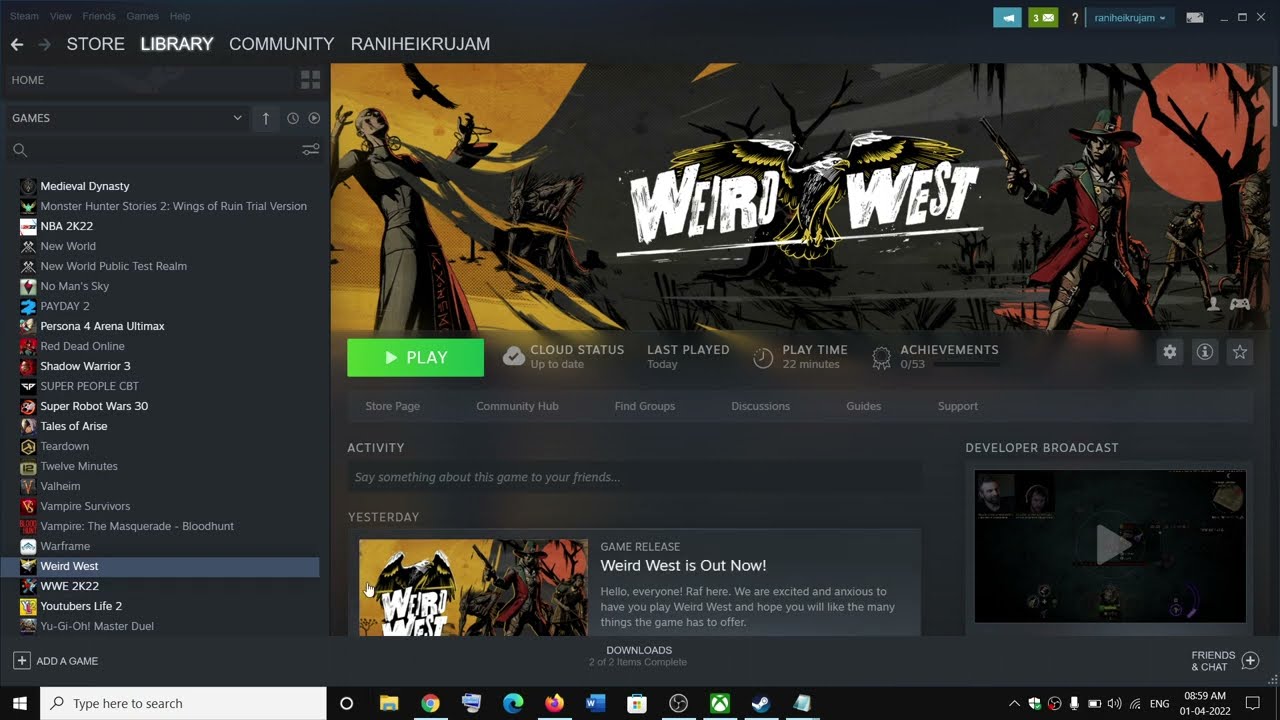This screenshot has width=1280, height=720.
Task: Open Google Chrome from the taskbar
Action: pos(430,704)
